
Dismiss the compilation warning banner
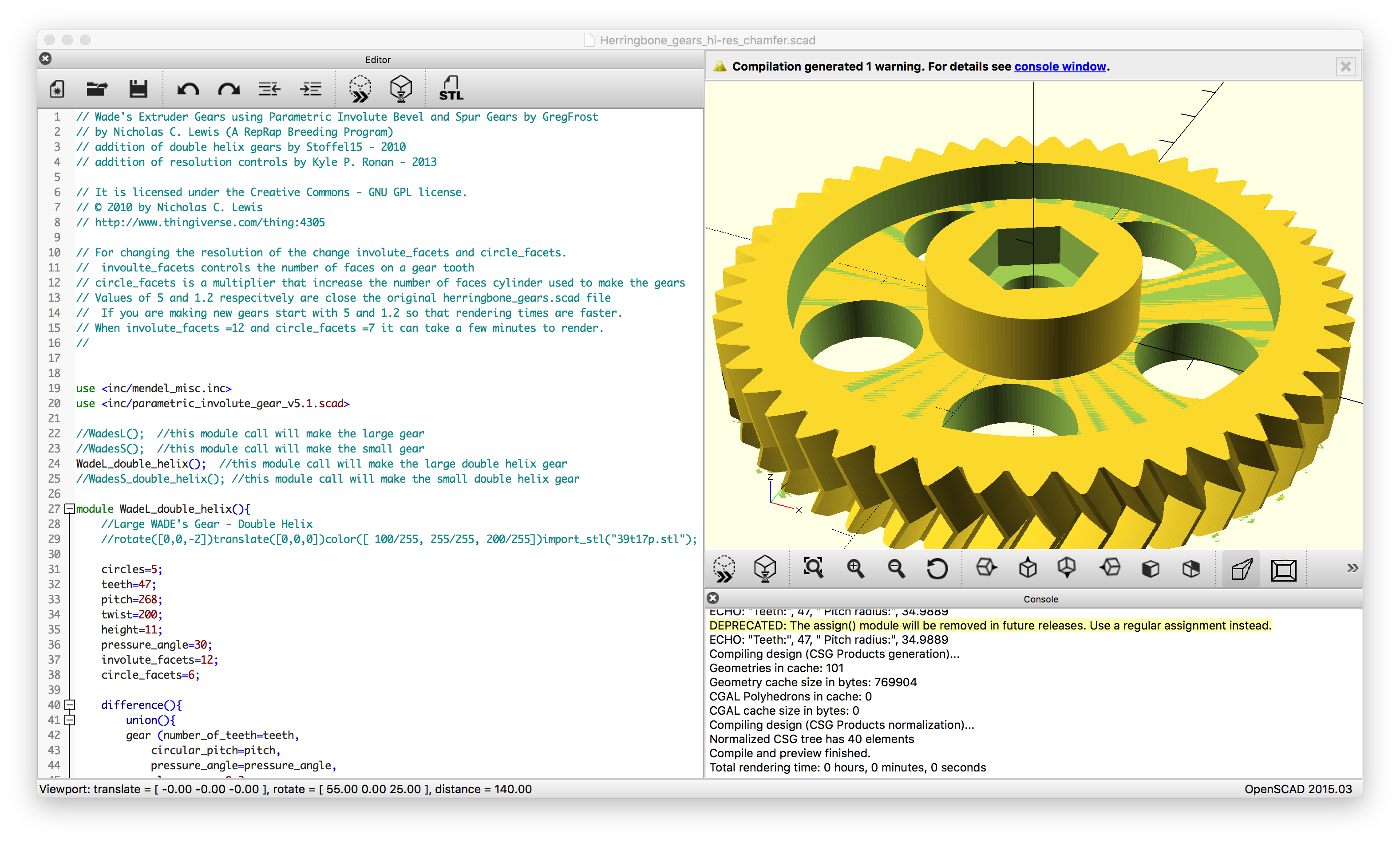click(x=1345, y=67)
